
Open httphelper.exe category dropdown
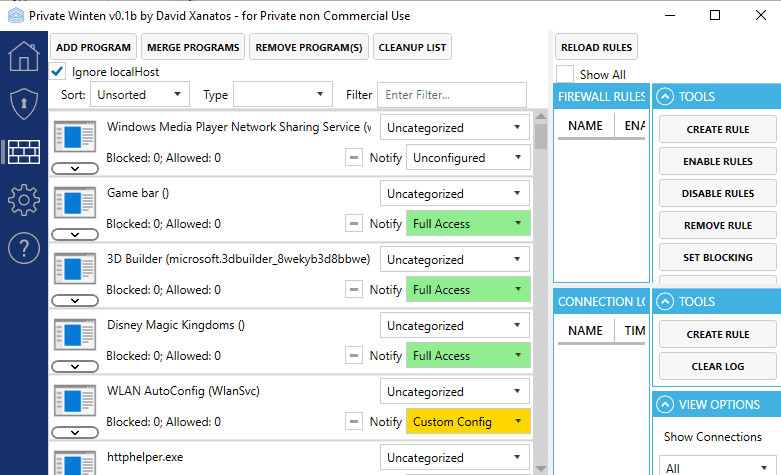(455, 457)
